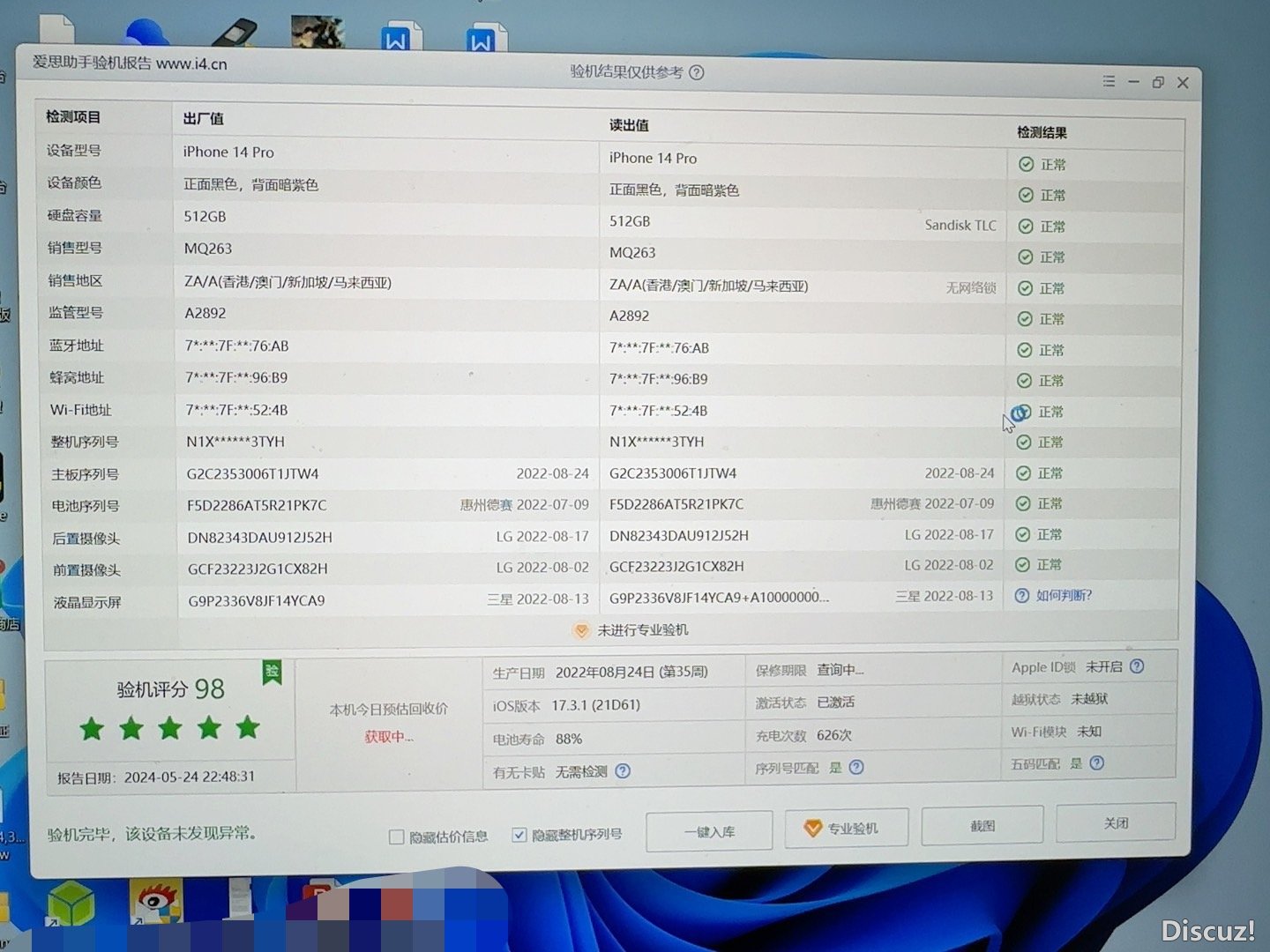1270x952 pixels.
Task: Click the 如何判断? question mark icon
Action: point(1021,596)
